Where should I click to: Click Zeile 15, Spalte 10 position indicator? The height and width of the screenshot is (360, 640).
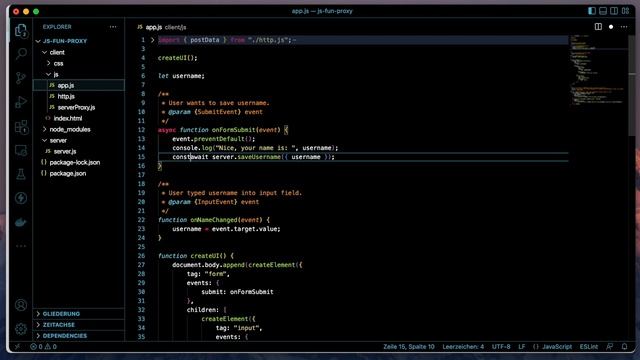(x=409, y=347)
